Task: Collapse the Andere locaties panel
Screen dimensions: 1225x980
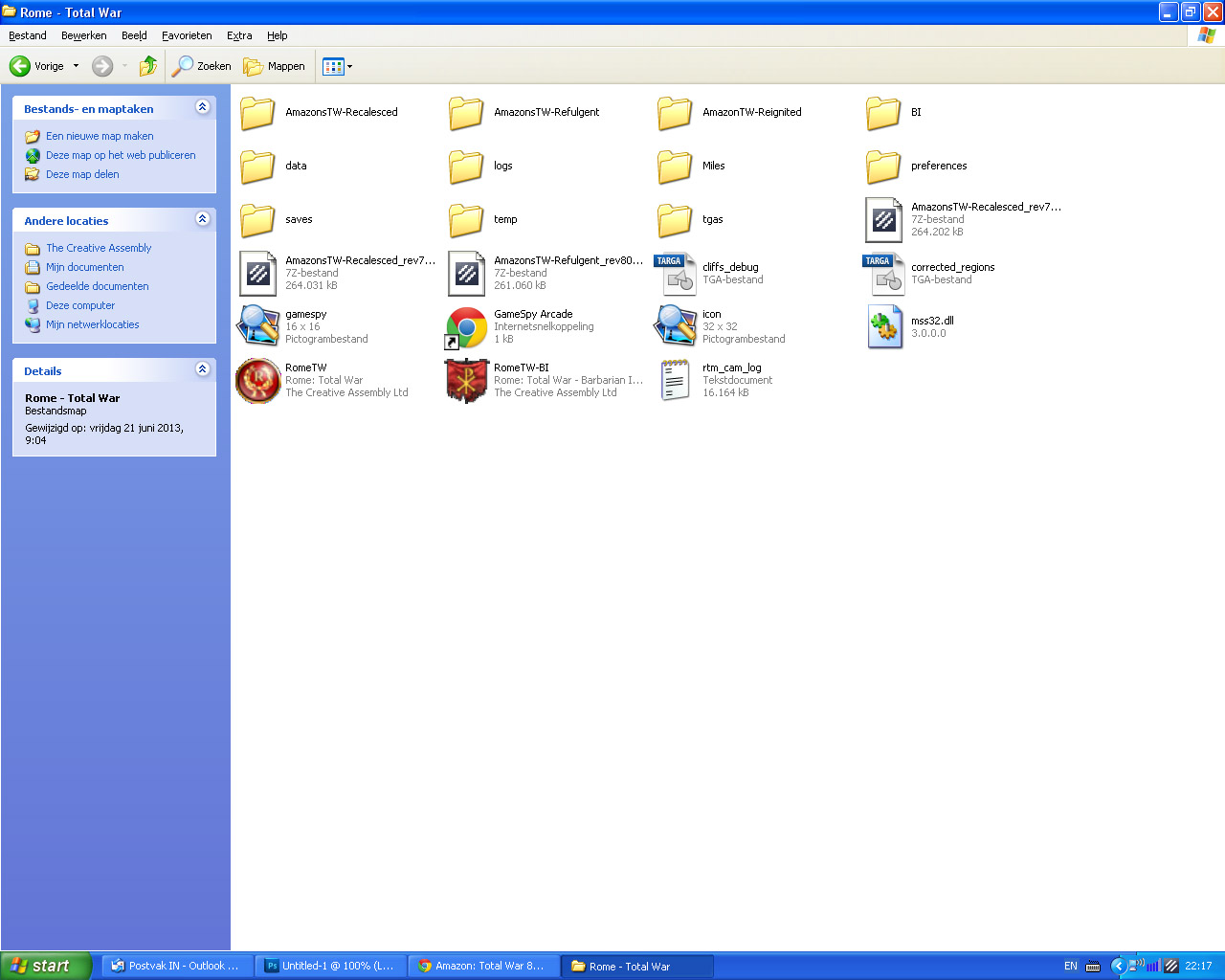Action: (x=202, y=219)
